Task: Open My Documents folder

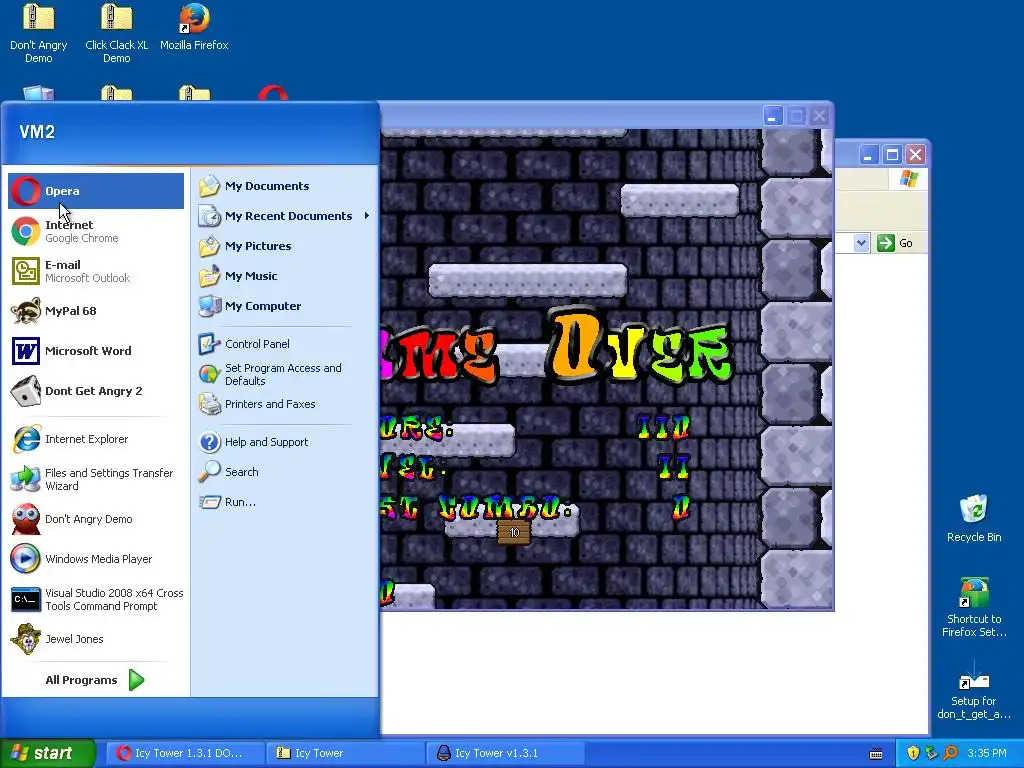Action: (285, 186)
